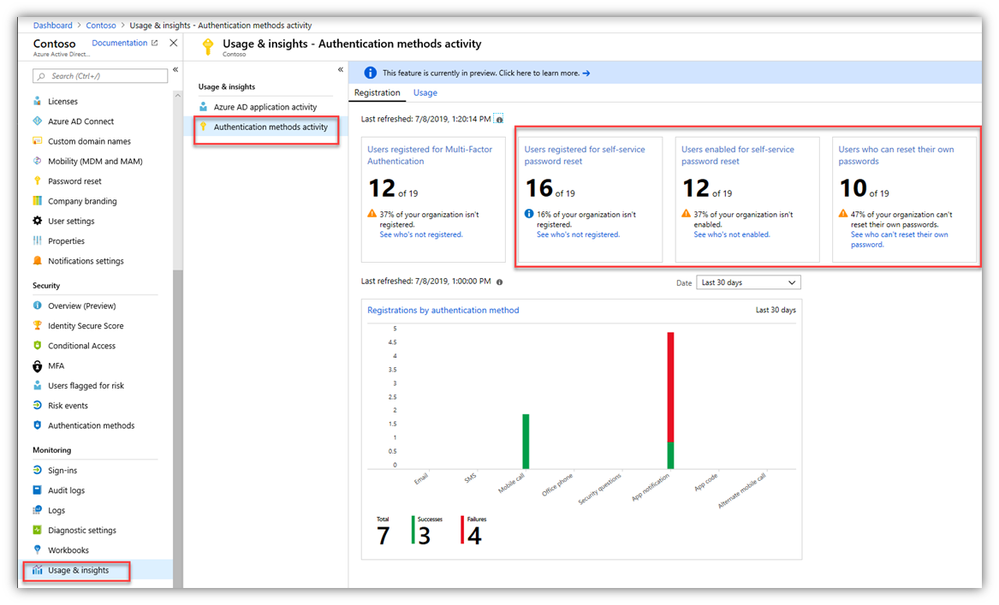
Task: Click the User settings gear icon
Action: 37,220
